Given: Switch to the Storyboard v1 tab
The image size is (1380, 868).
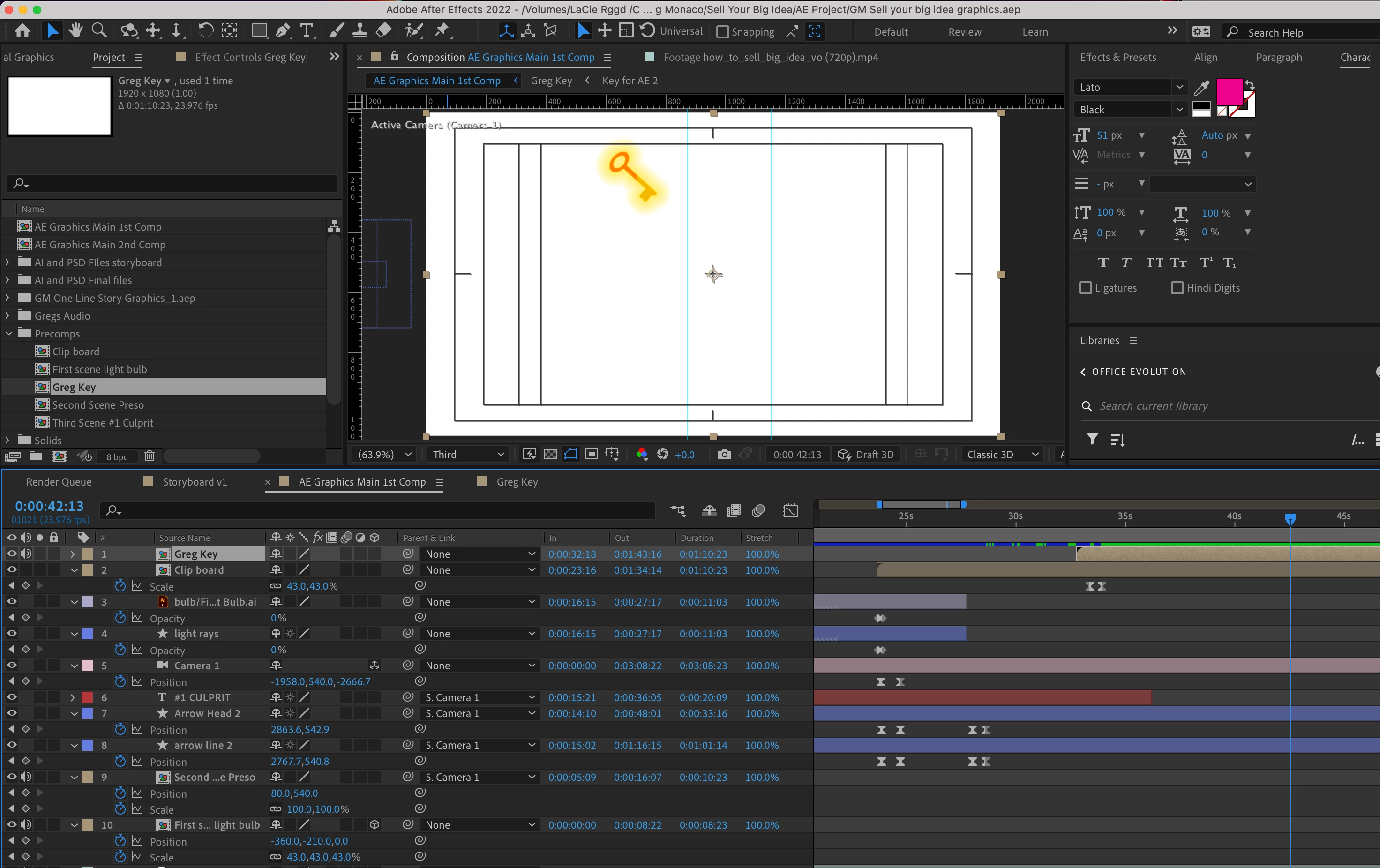Looking at the screenshot, I should (x=194, y=482).
